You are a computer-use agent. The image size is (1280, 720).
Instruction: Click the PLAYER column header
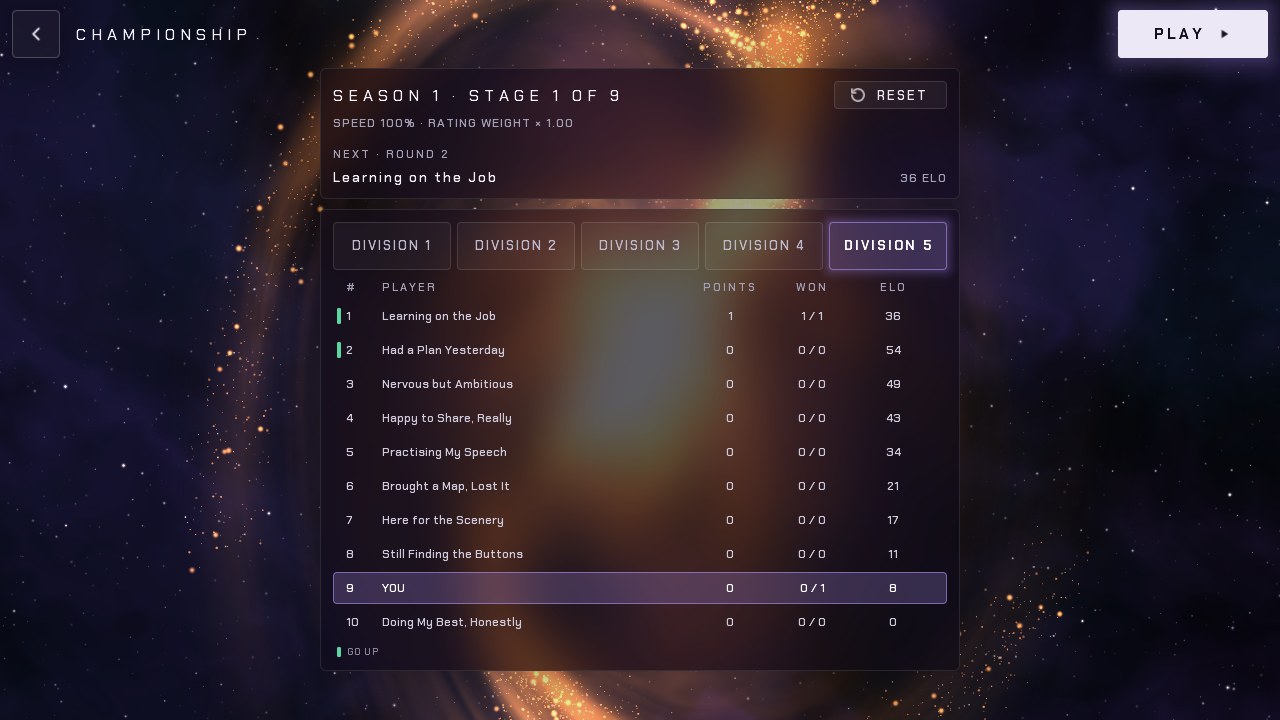pos(409,287)
